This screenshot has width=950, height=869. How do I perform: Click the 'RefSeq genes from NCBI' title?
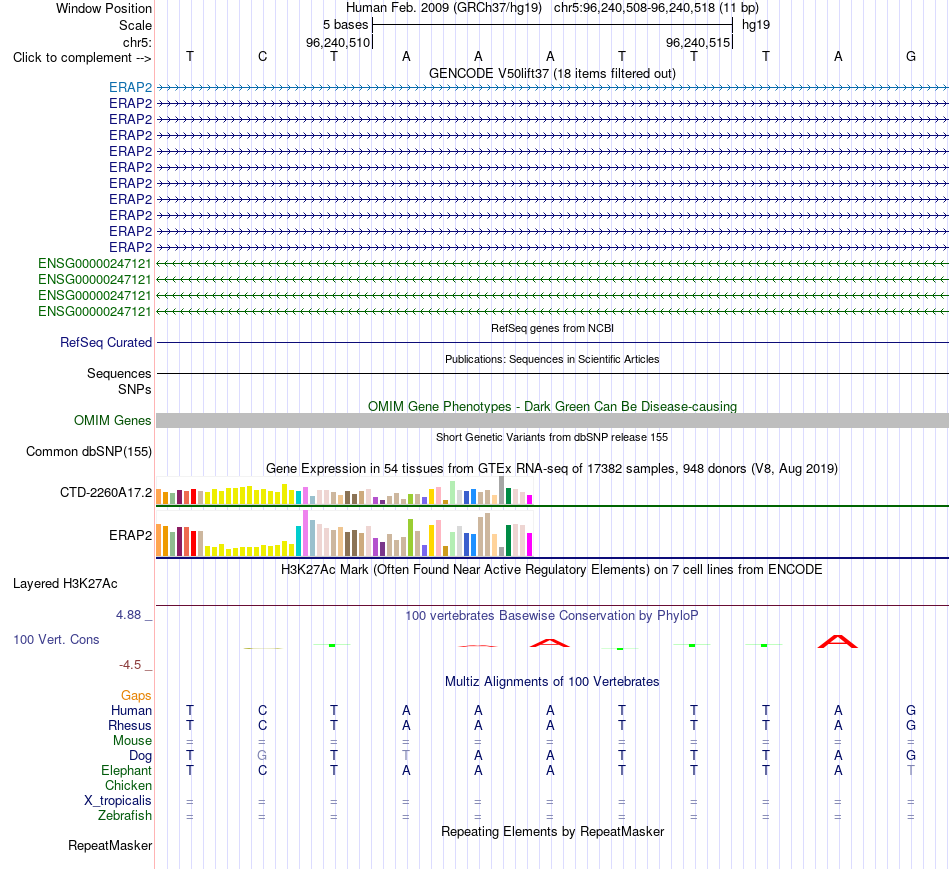click(x=552, y=328)
